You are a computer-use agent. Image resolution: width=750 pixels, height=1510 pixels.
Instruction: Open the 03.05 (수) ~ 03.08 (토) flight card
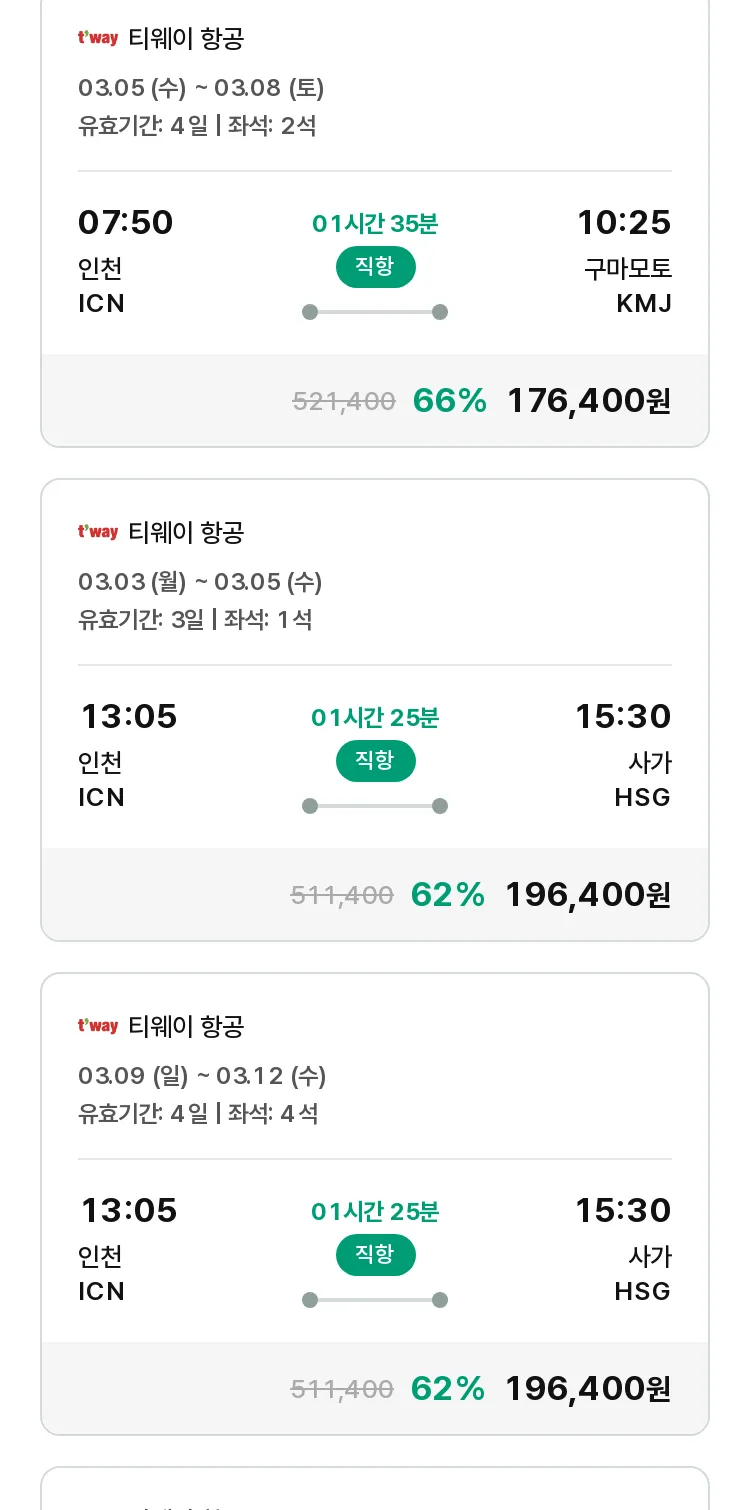pyautogui.click(x=375, y=221)
